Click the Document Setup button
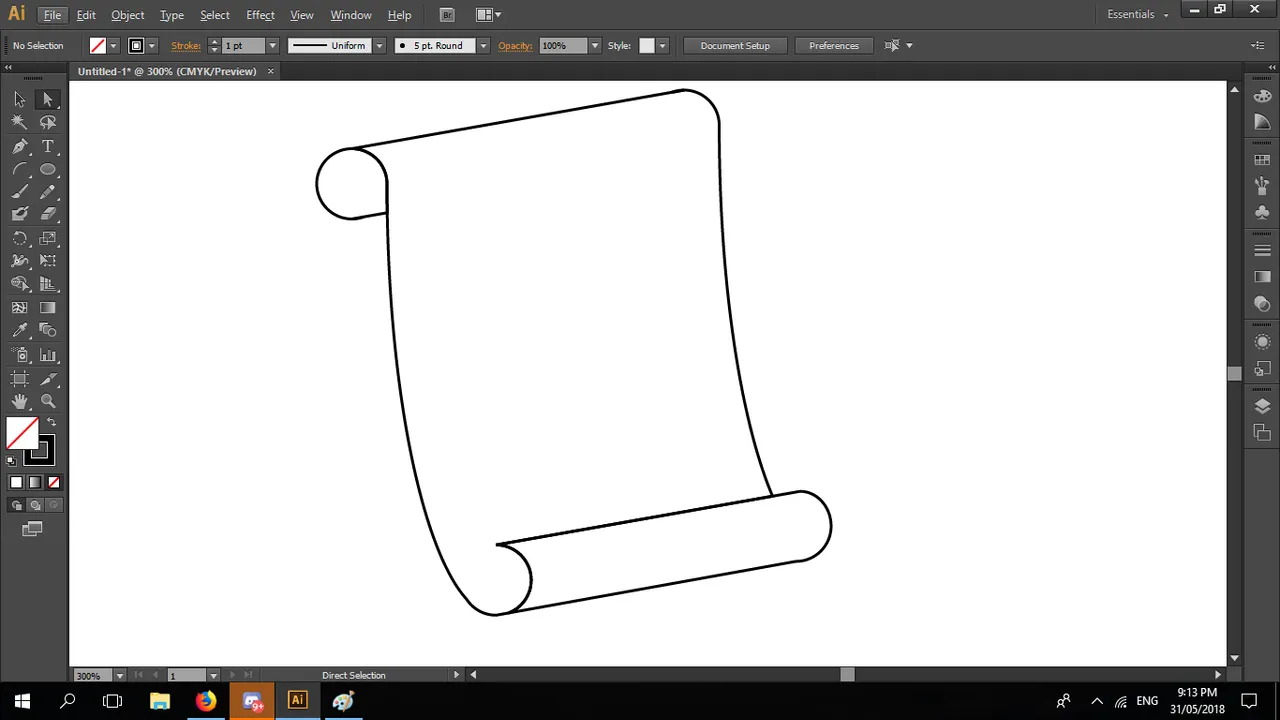1280x720 pixels. [735, 46]
